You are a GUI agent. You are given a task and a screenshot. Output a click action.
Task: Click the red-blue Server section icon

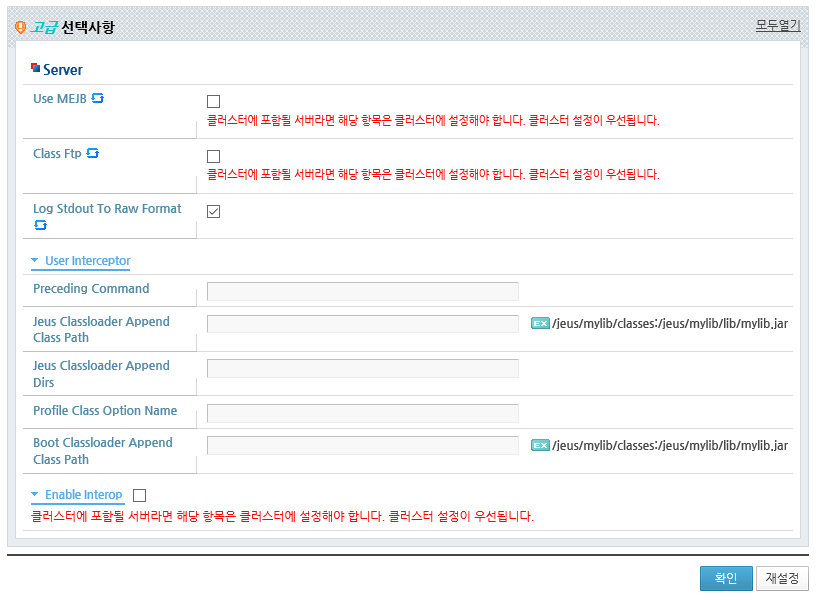click(x=35, y=68)
